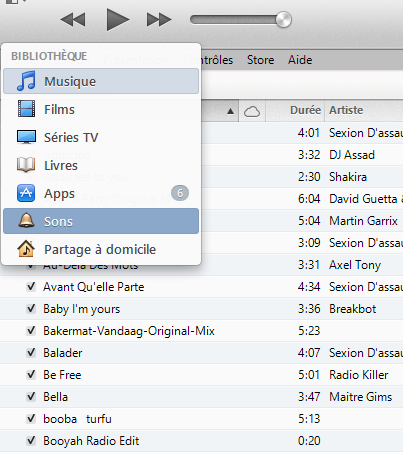Click the 6:04 duration cell
The image size is (403, 454).
pos(309,199)
